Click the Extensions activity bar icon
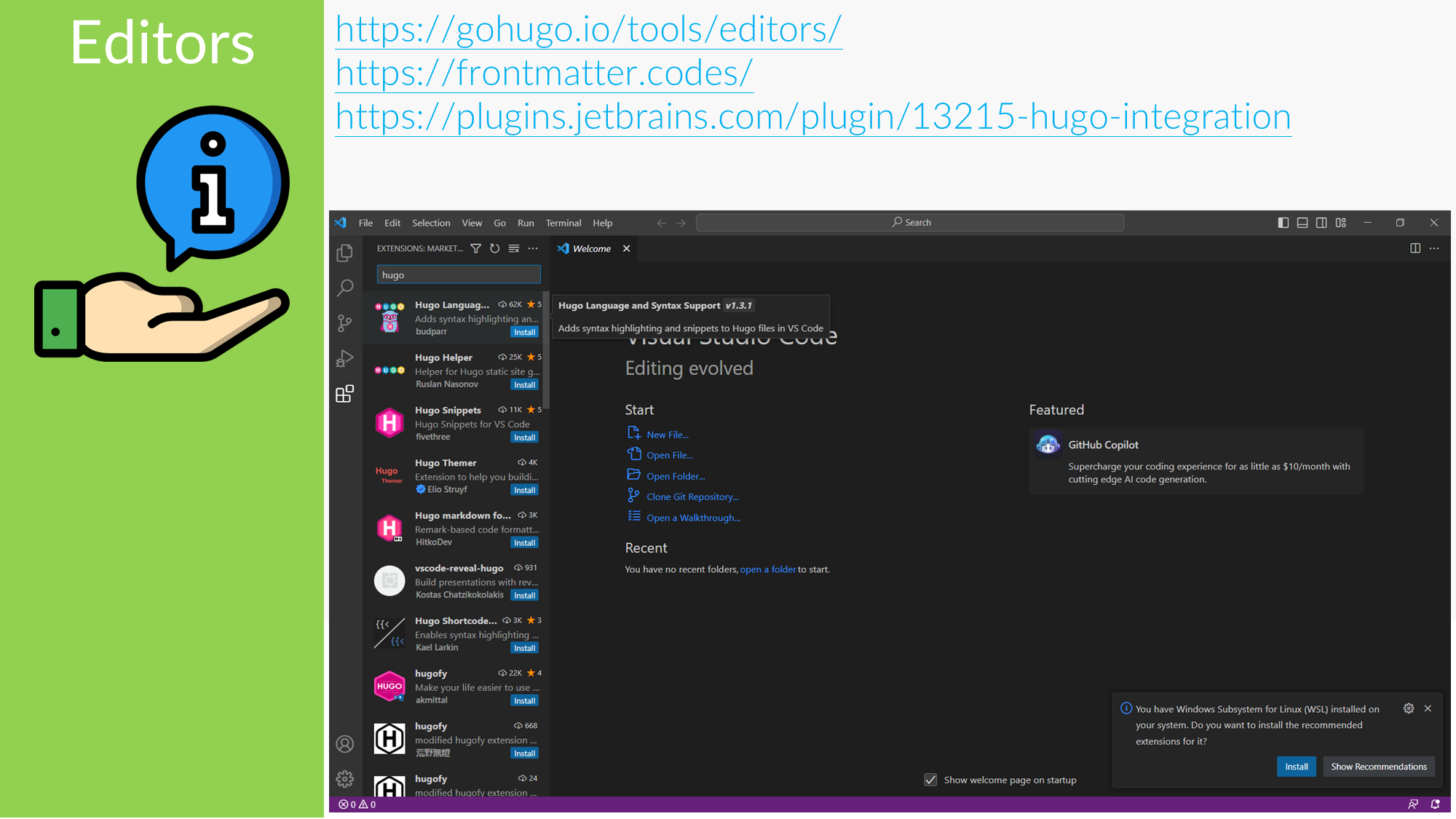 coord(345,394)
